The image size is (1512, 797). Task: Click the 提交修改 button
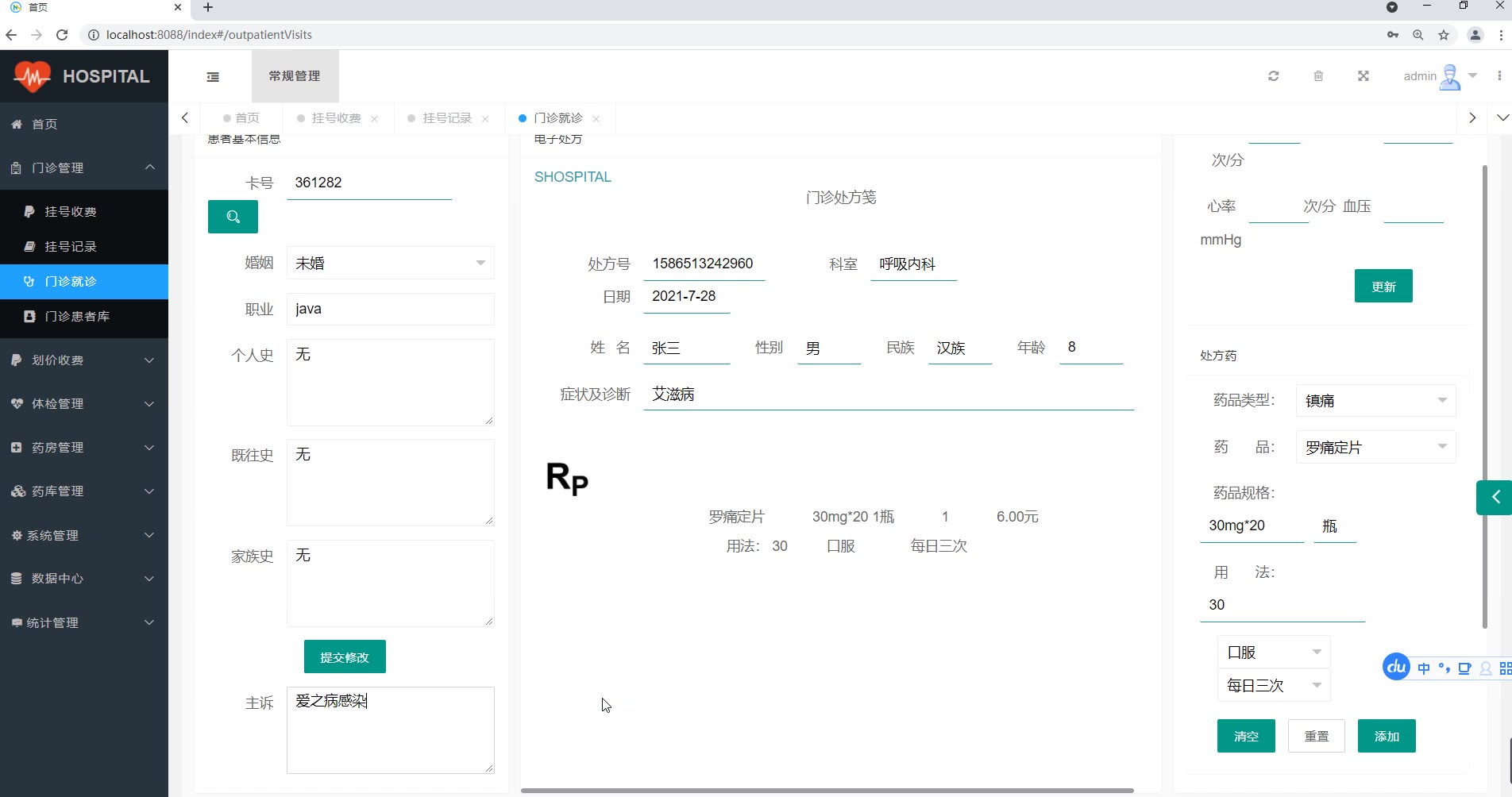(345, 657)
